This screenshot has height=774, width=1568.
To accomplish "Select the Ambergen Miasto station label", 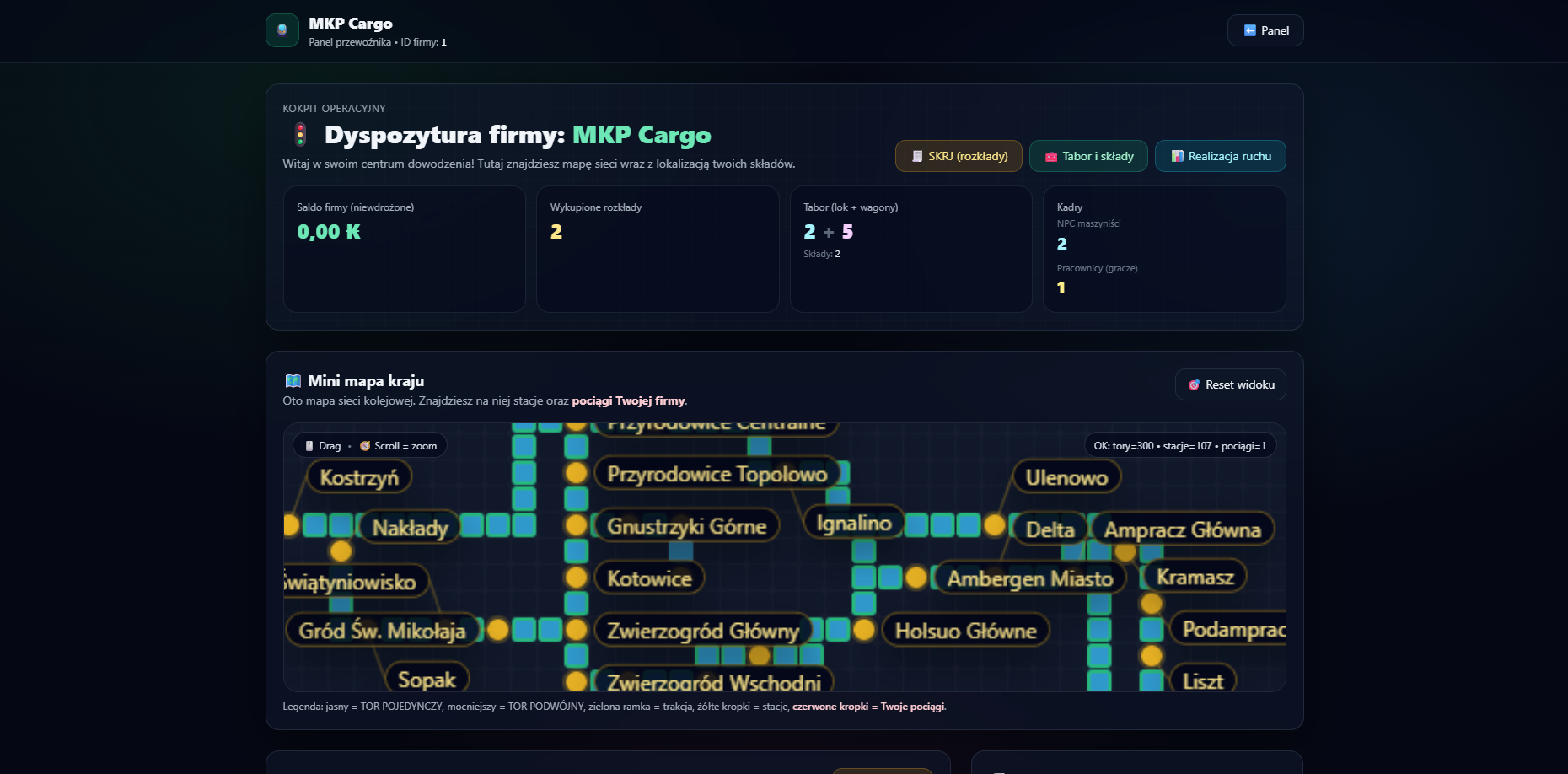I will pyautogui.click(x=1029, y=578).
